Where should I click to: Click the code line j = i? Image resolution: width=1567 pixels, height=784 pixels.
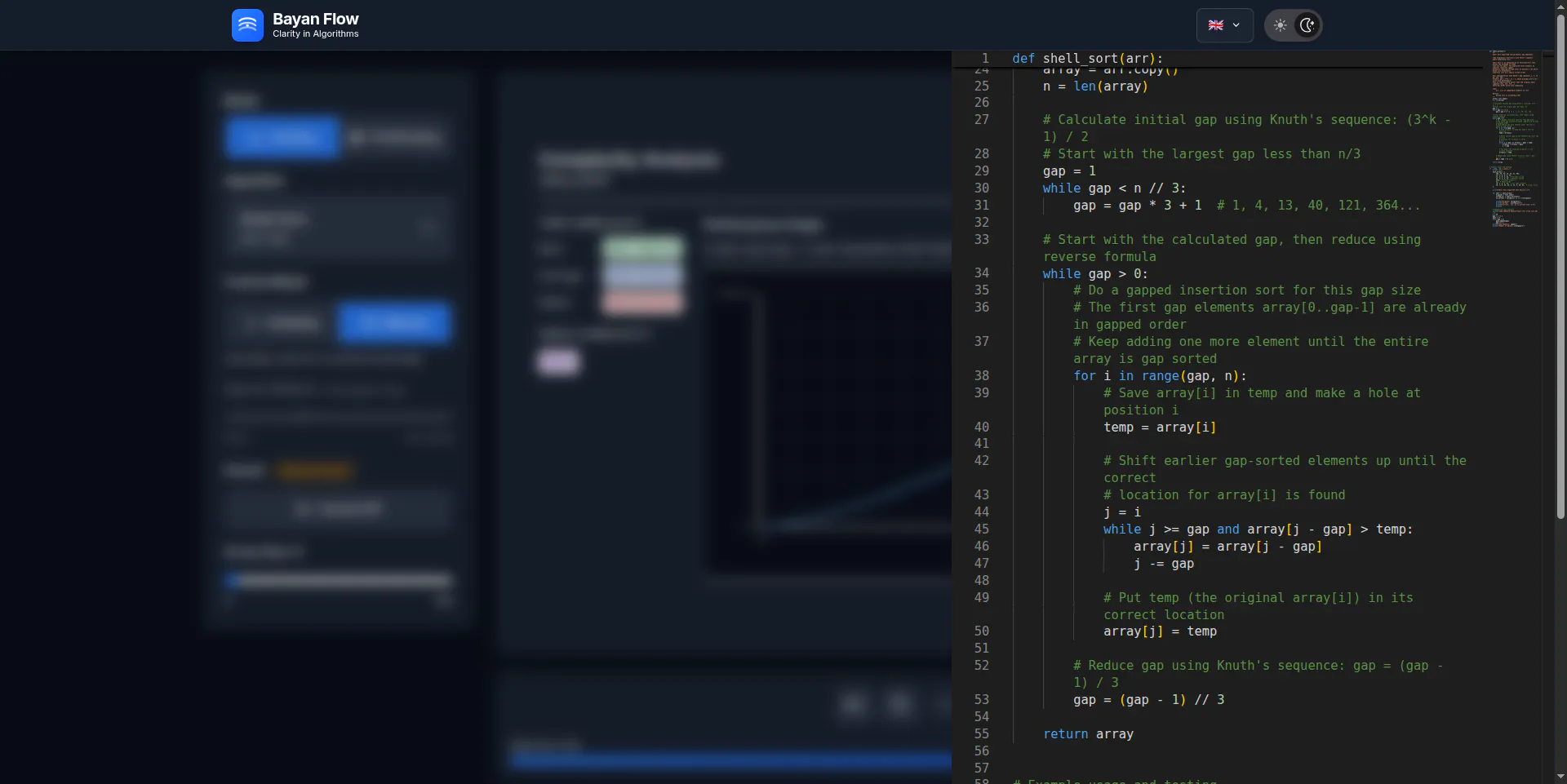1122,512
